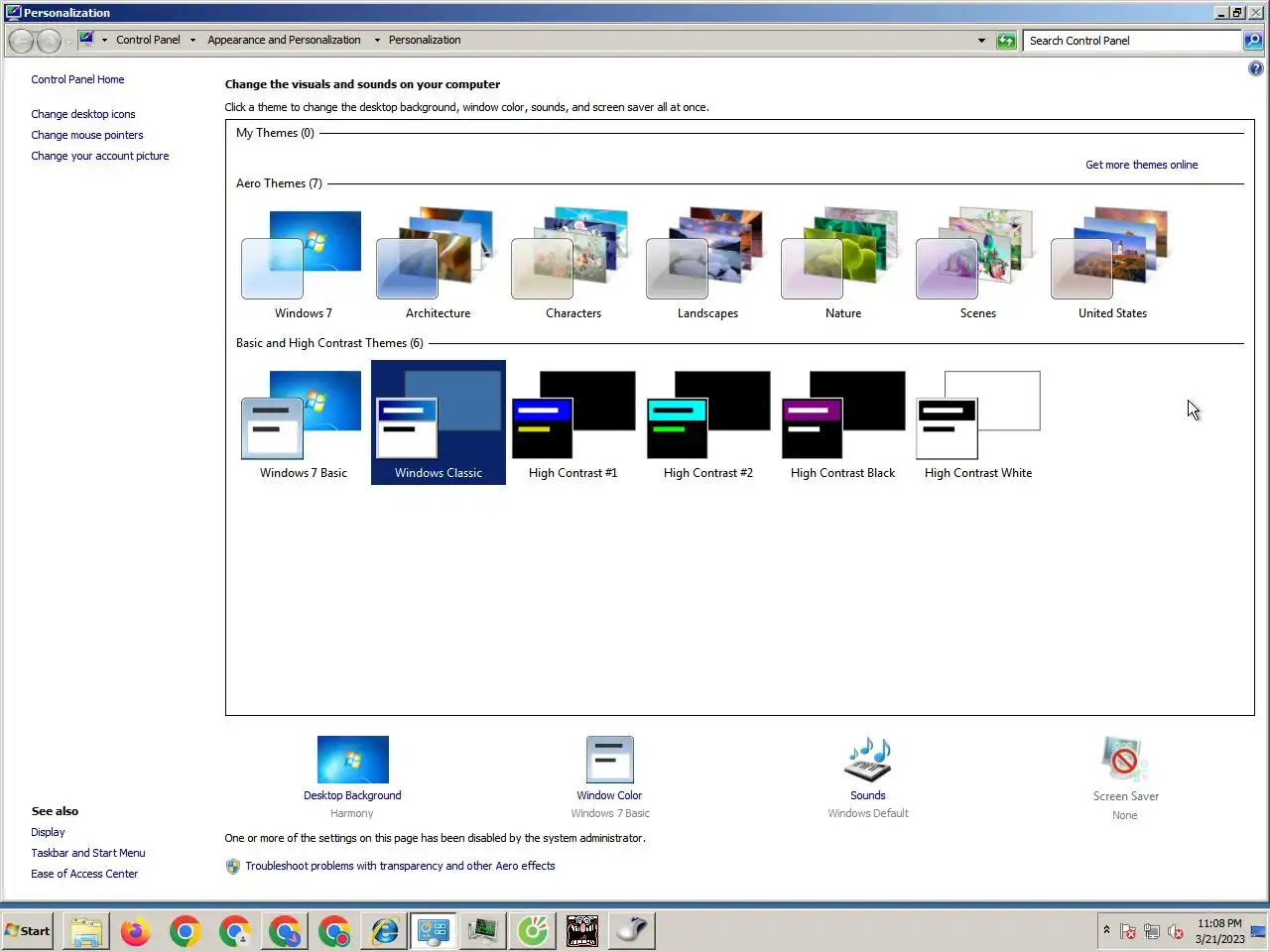Click the help question mark icon

tap(1255, 68)
